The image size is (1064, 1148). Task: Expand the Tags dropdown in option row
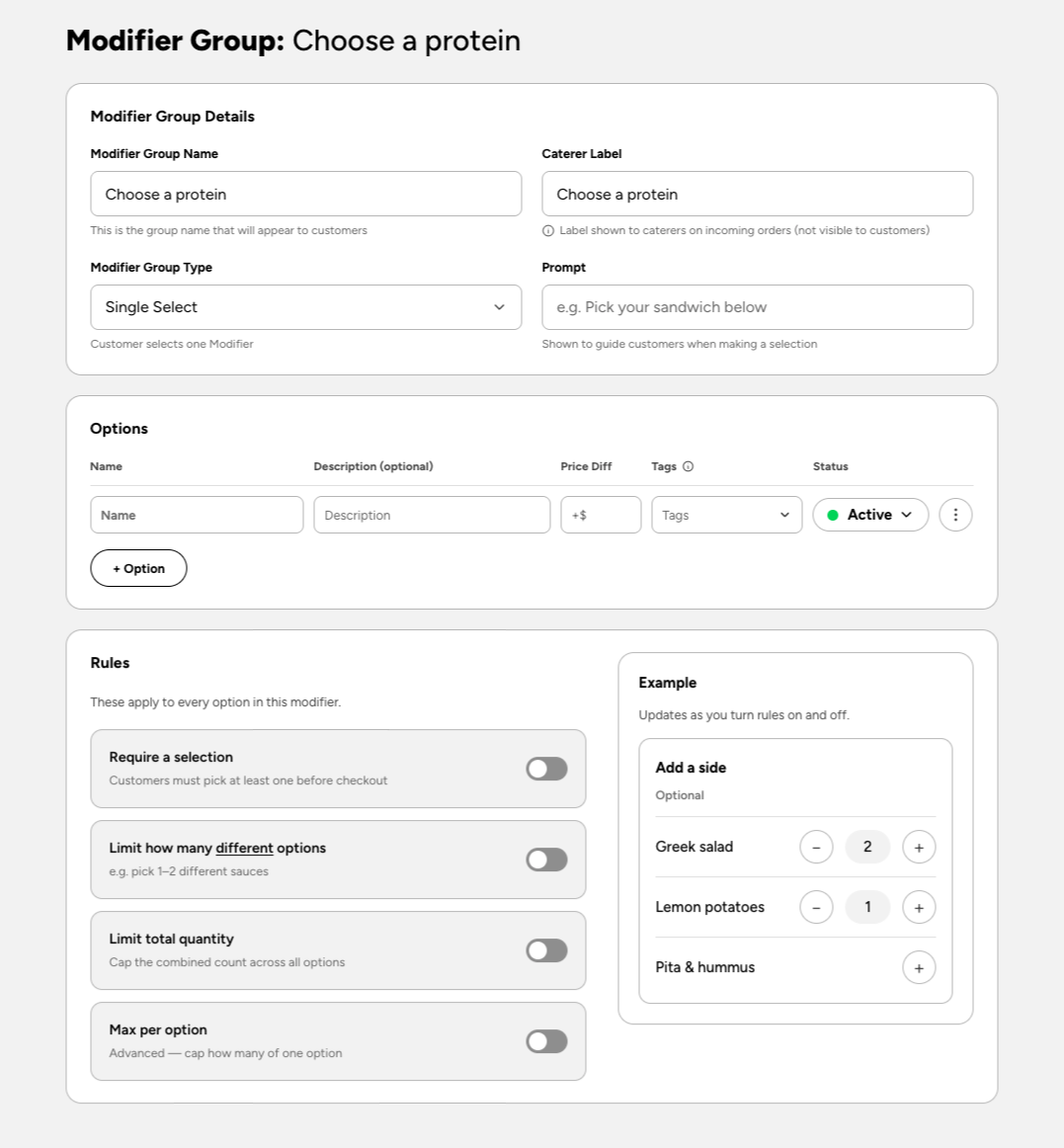pos(727,515)
